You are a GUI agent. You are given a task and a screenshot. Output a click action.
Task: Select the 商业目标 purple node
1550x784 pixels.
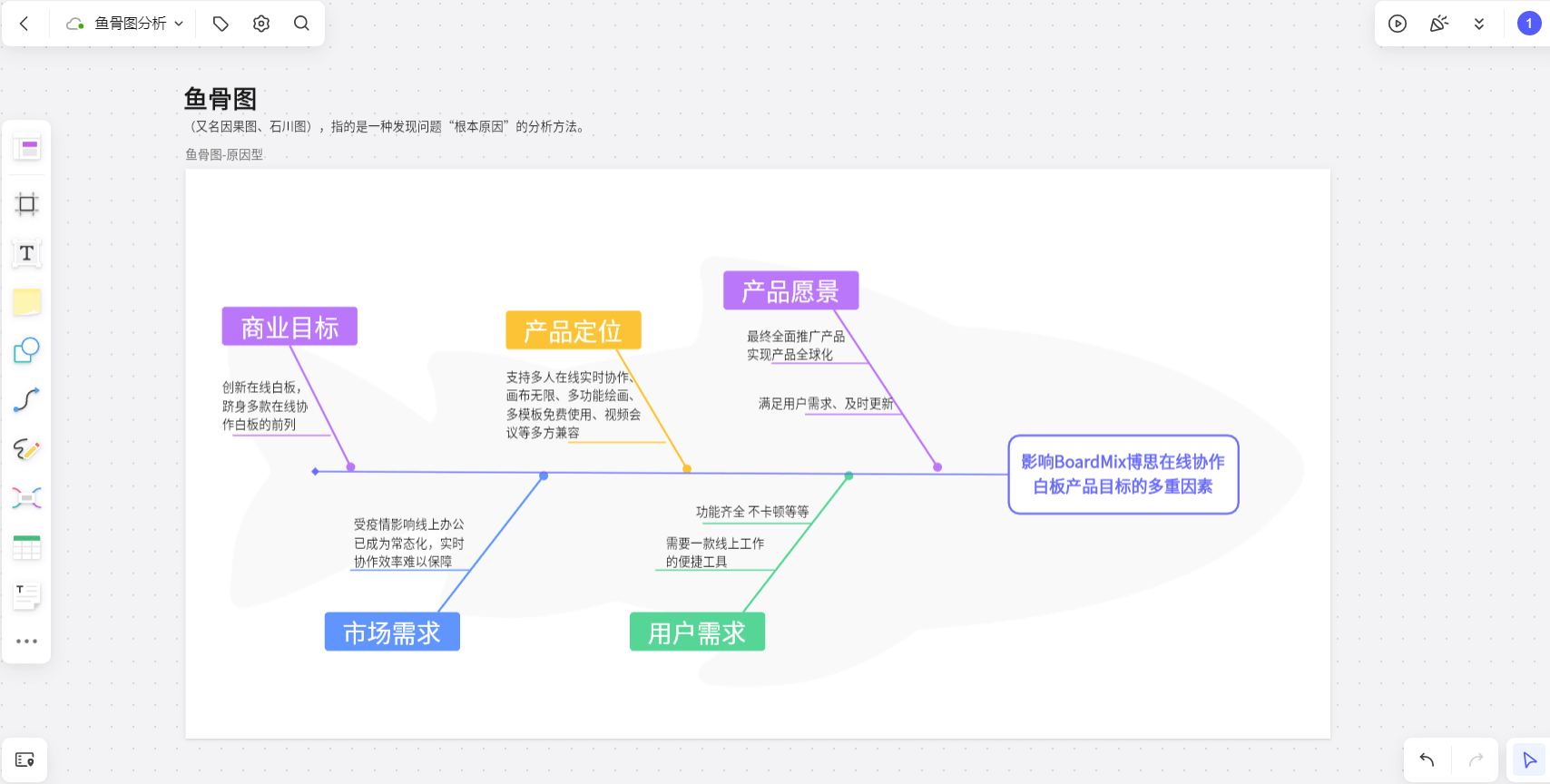[289, 327]
